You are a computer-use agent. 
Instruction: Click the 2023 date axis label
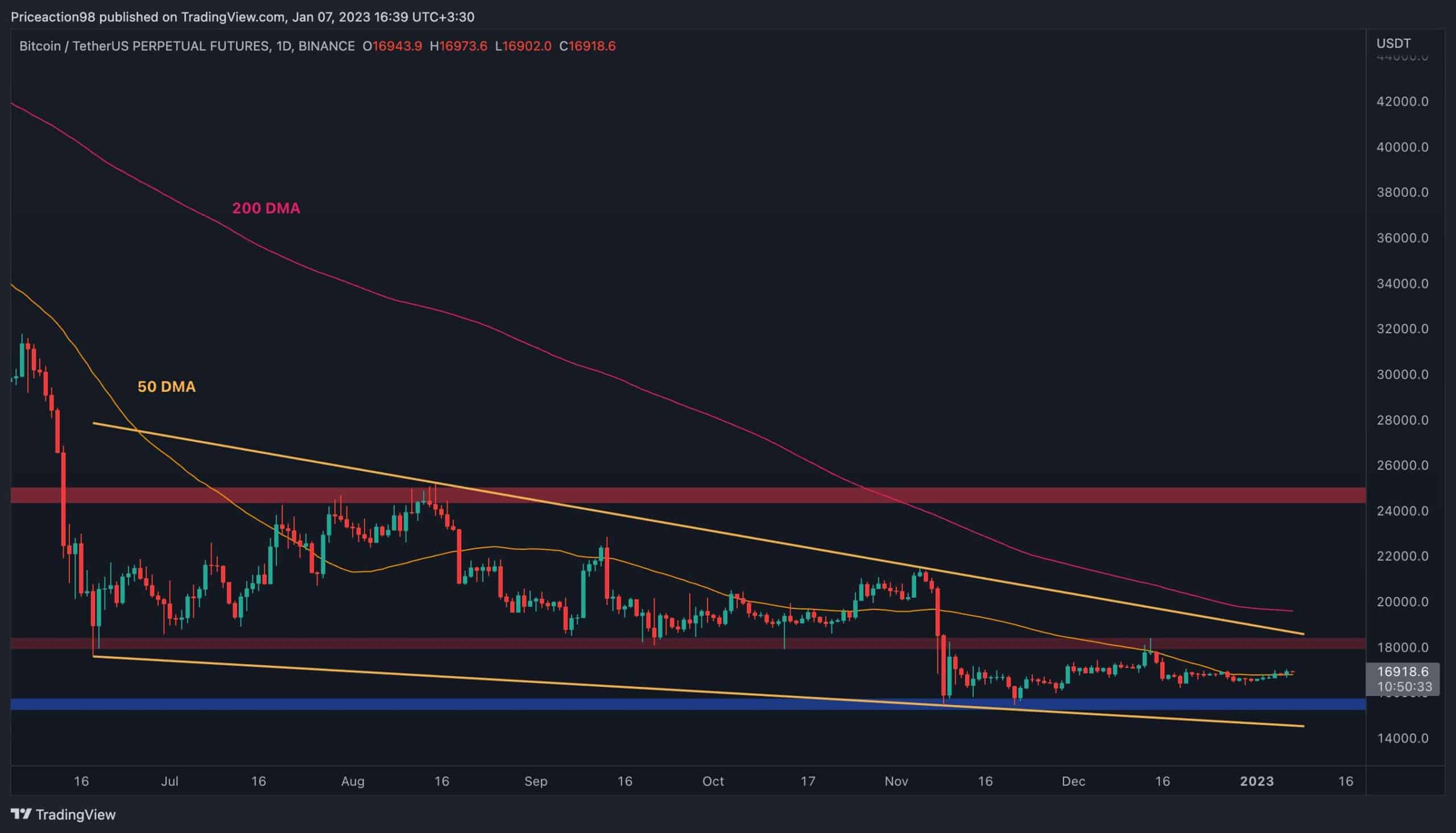tap(1257, 781)
